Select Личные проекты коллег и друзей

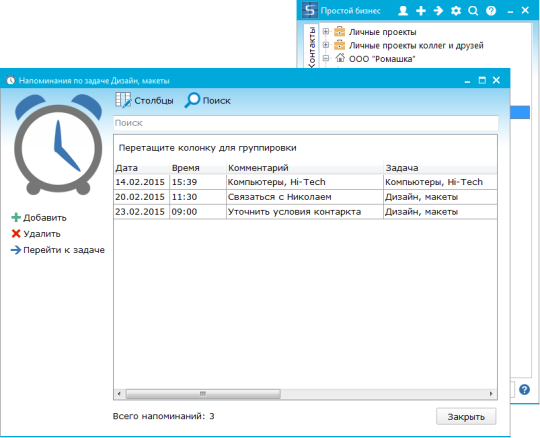tap(416, 45)
